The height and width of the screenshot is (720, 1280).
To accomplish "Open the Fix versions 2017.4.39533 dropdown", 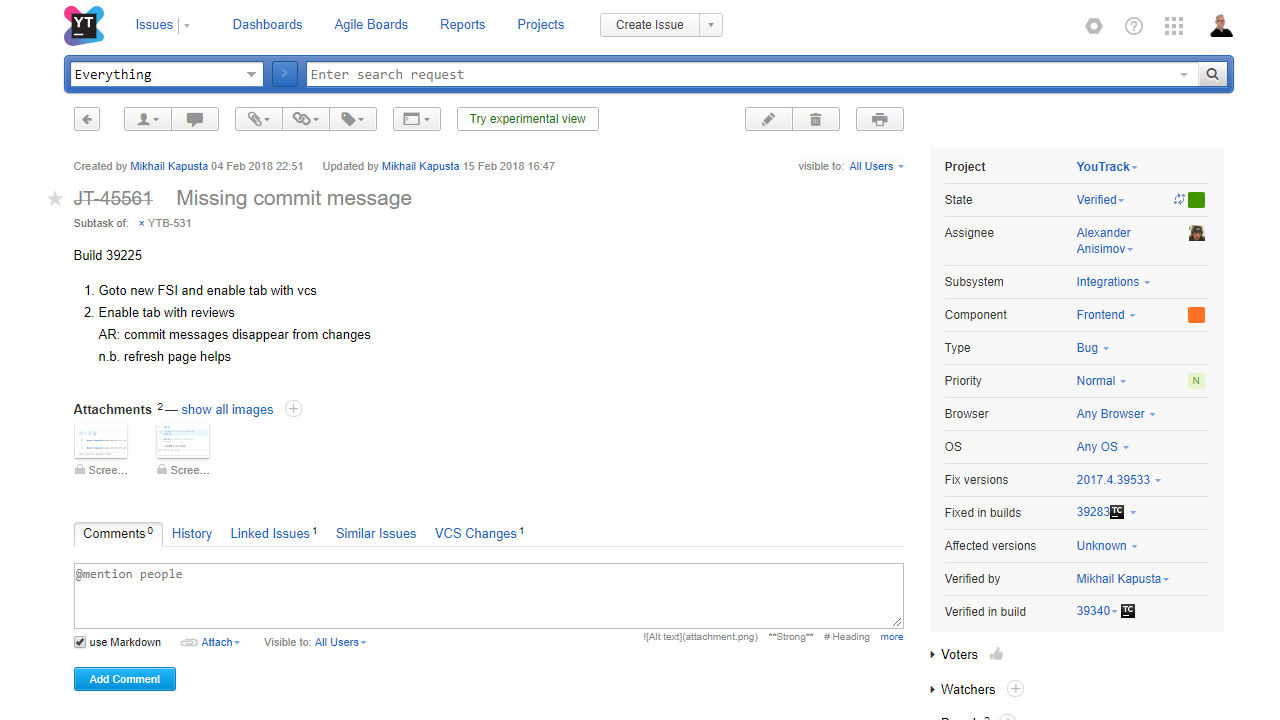I will [x=1119, y=480].
